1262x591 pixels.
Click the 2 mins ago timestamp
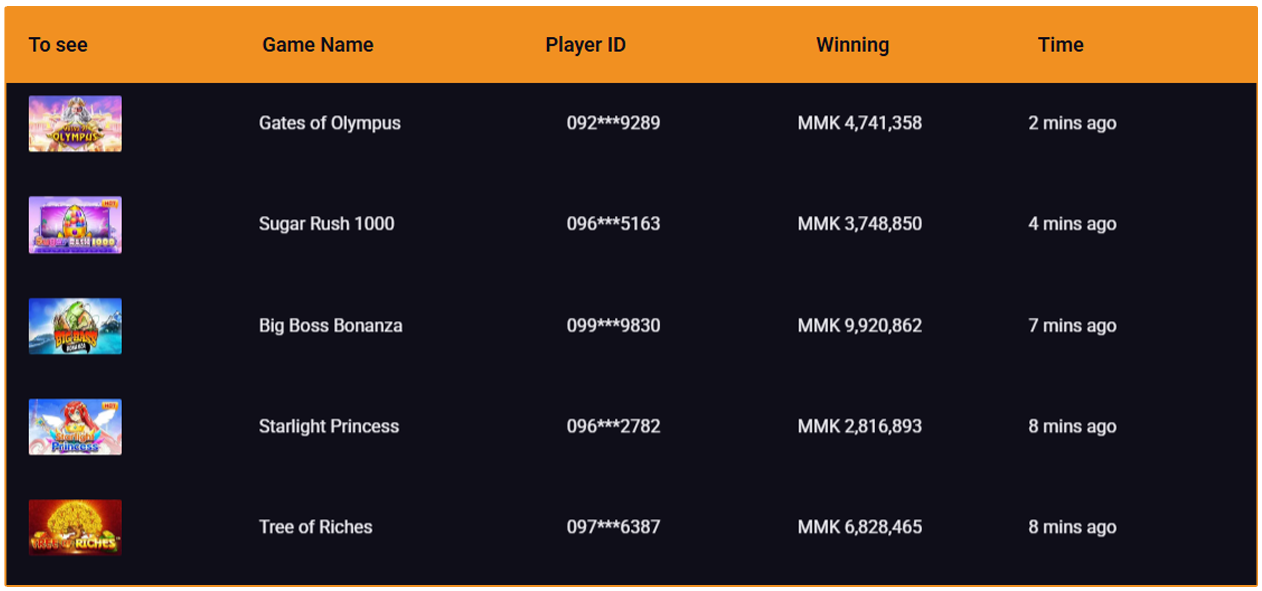pyautogui.click(x=1072, y=123)
